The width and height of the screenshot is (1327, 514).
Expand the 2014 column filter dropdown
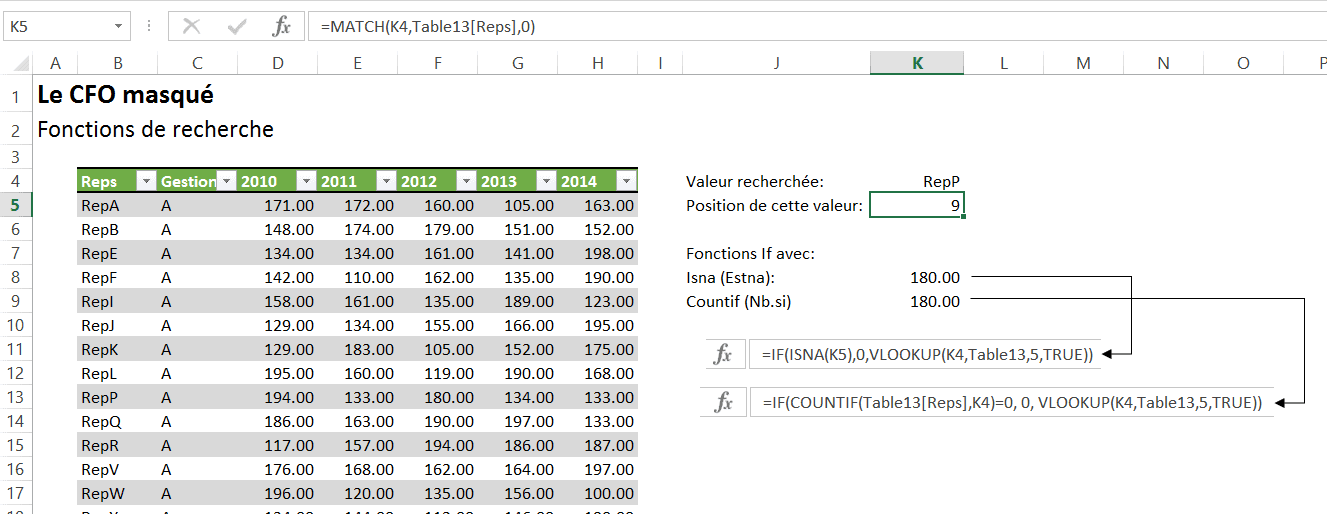coord(626,181)
